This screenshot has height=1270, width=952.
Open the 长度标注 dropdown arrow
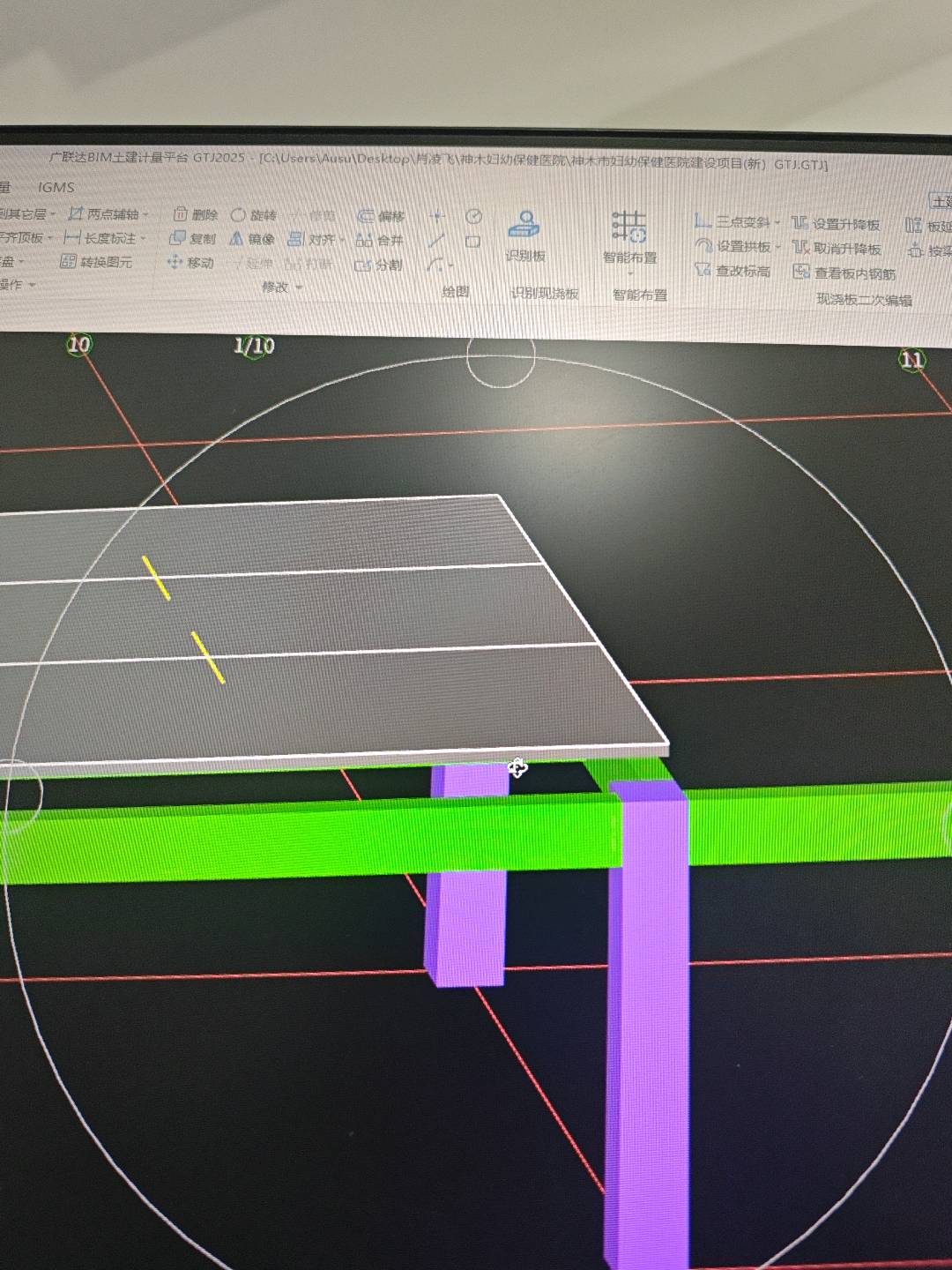pyautogui.click(x=143, y=238)
